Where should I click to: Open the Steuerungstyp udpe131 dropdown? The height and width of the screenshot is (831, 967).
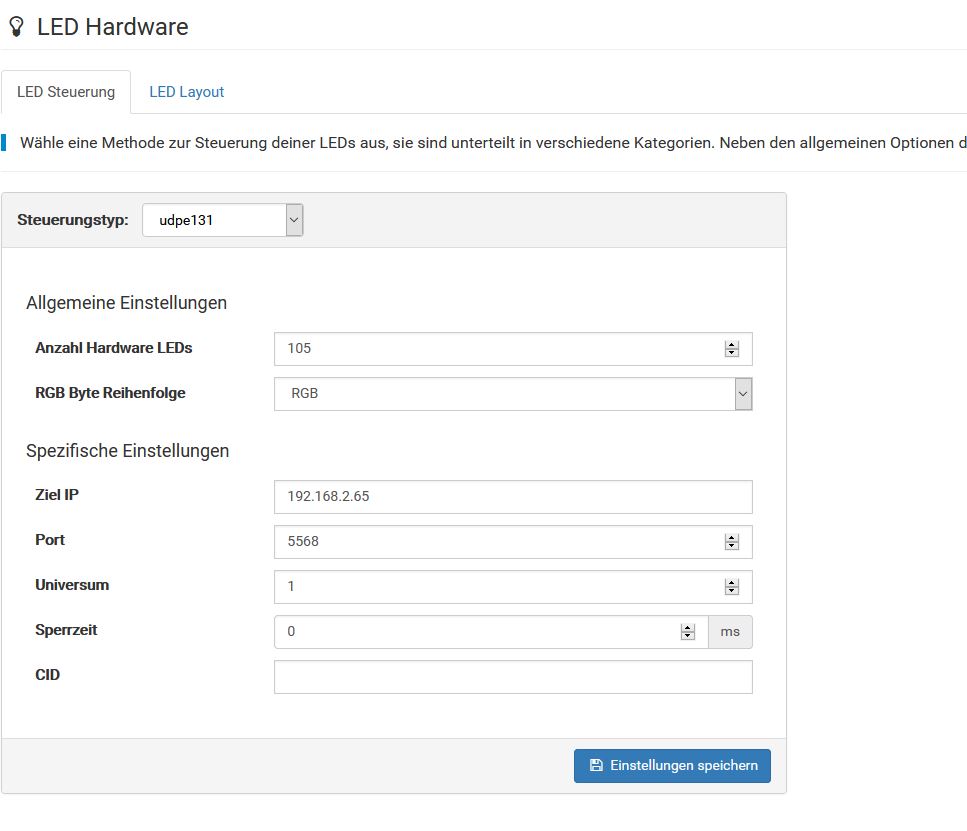tap(223, 220)
